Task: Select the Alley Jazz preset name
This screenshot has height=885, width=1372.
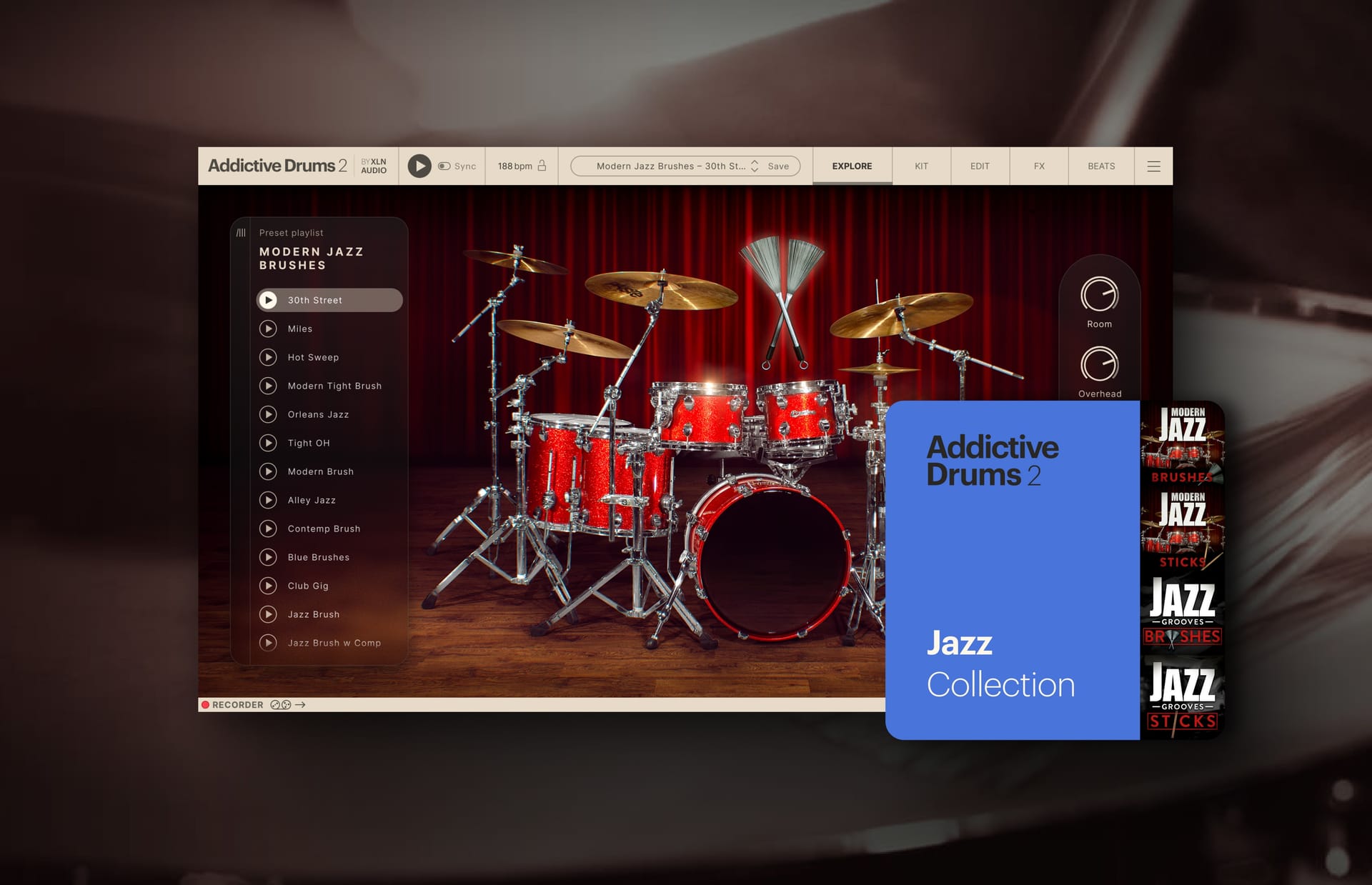Action: (312, 500)
